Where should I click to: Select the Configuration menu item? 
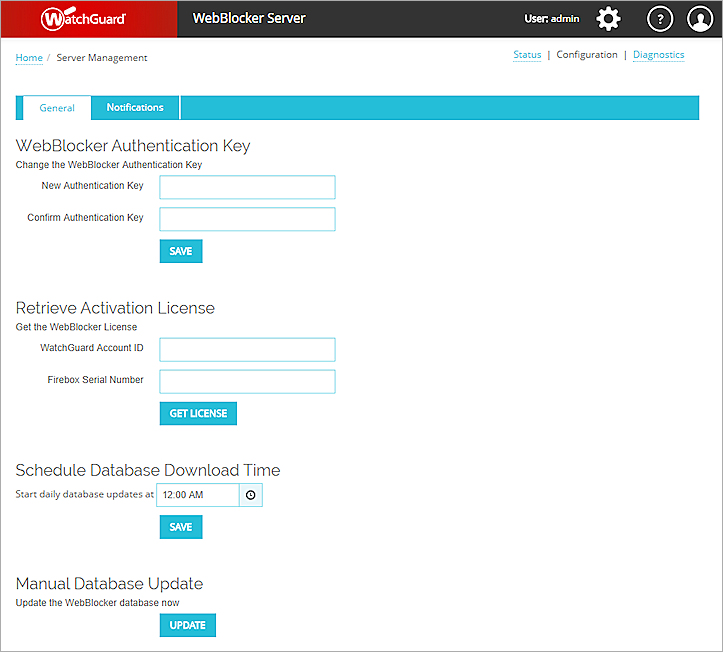pyautogui.click(x=587, y=55)
